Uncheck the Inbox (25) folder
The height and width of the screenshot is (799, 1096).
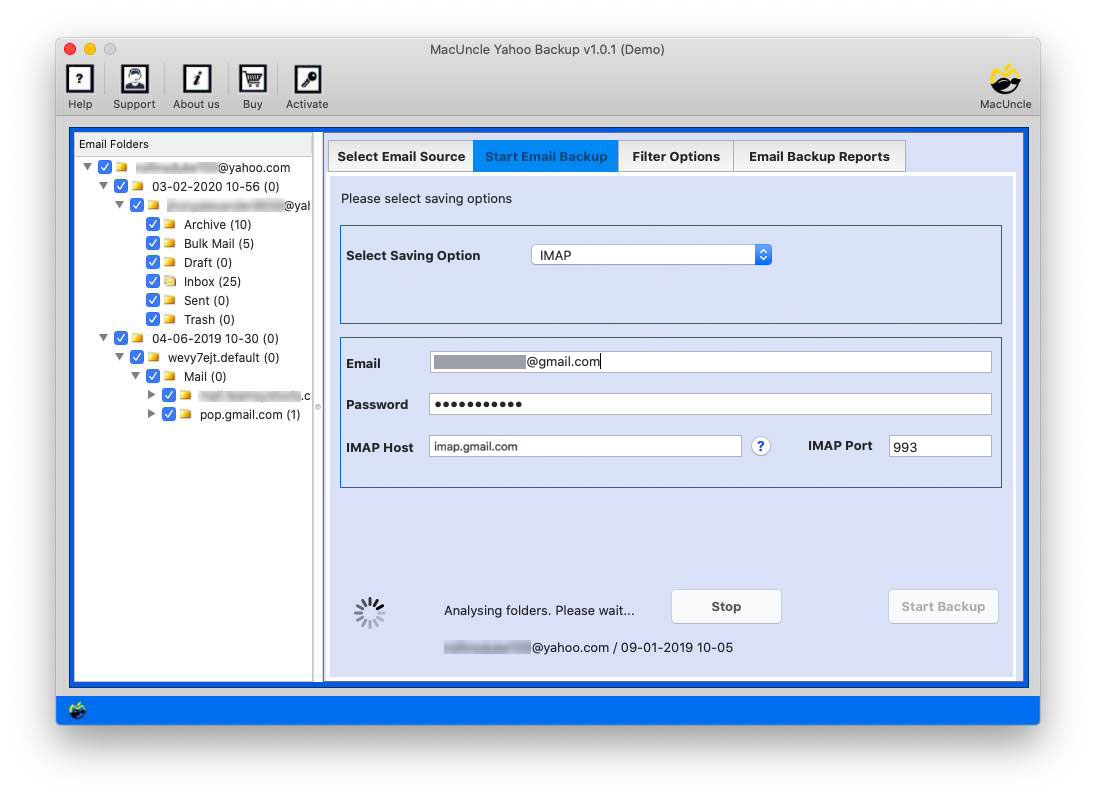point(153,281)
